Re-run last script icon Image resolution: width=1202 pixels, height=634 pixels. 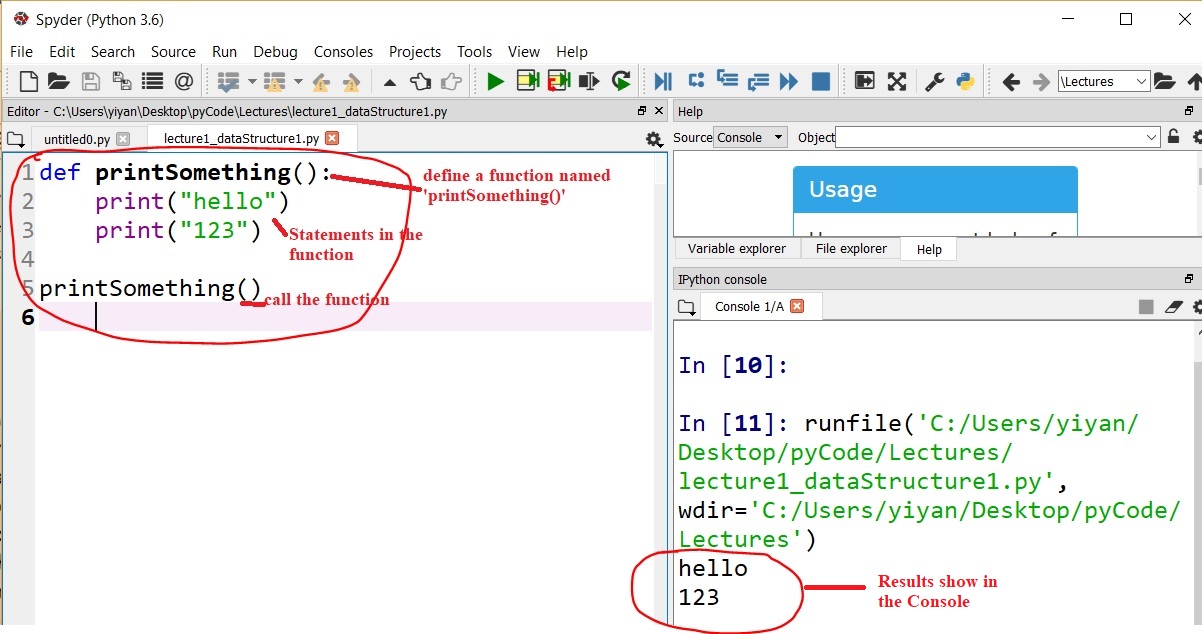point(621,81)
